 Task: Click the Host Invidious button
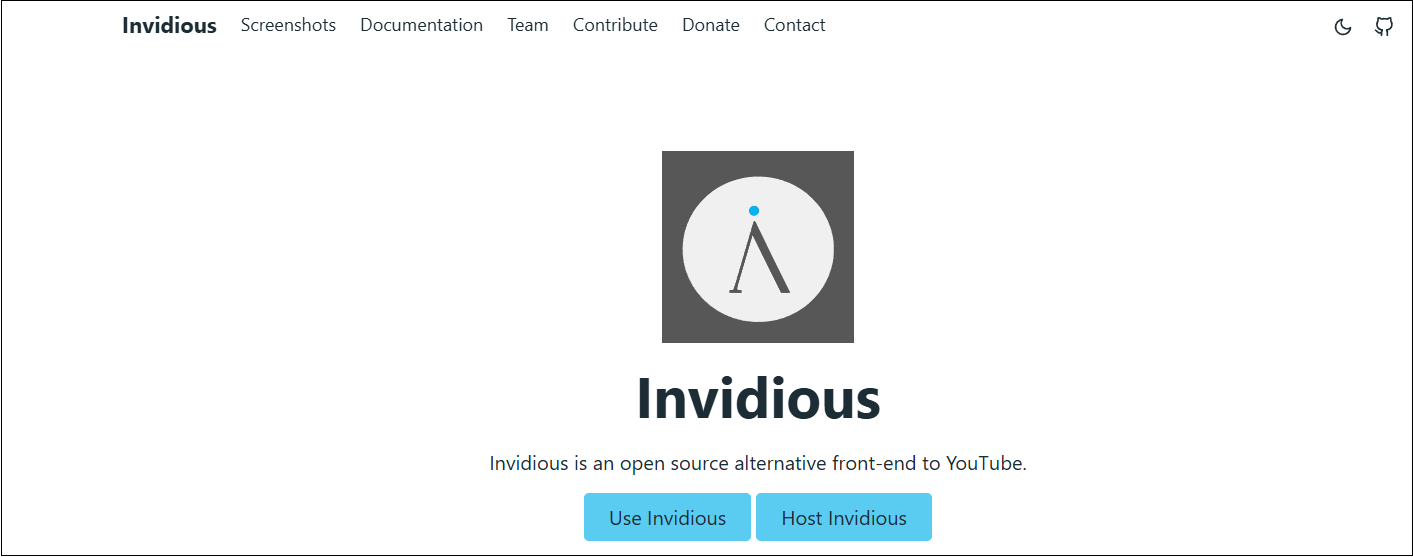pyautogui.click(x=844, y=517)
